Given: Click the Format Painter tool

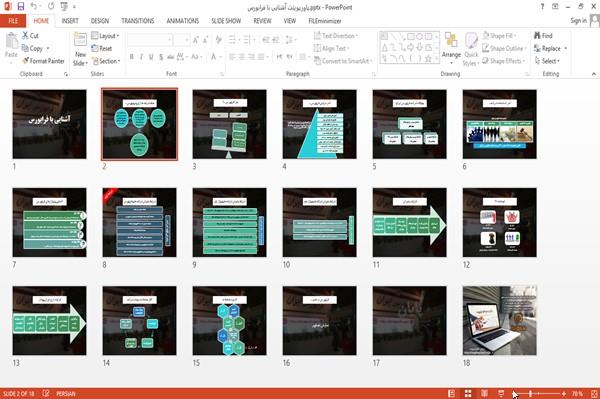Looking at the screenshot, I should [x=43, y=61].
